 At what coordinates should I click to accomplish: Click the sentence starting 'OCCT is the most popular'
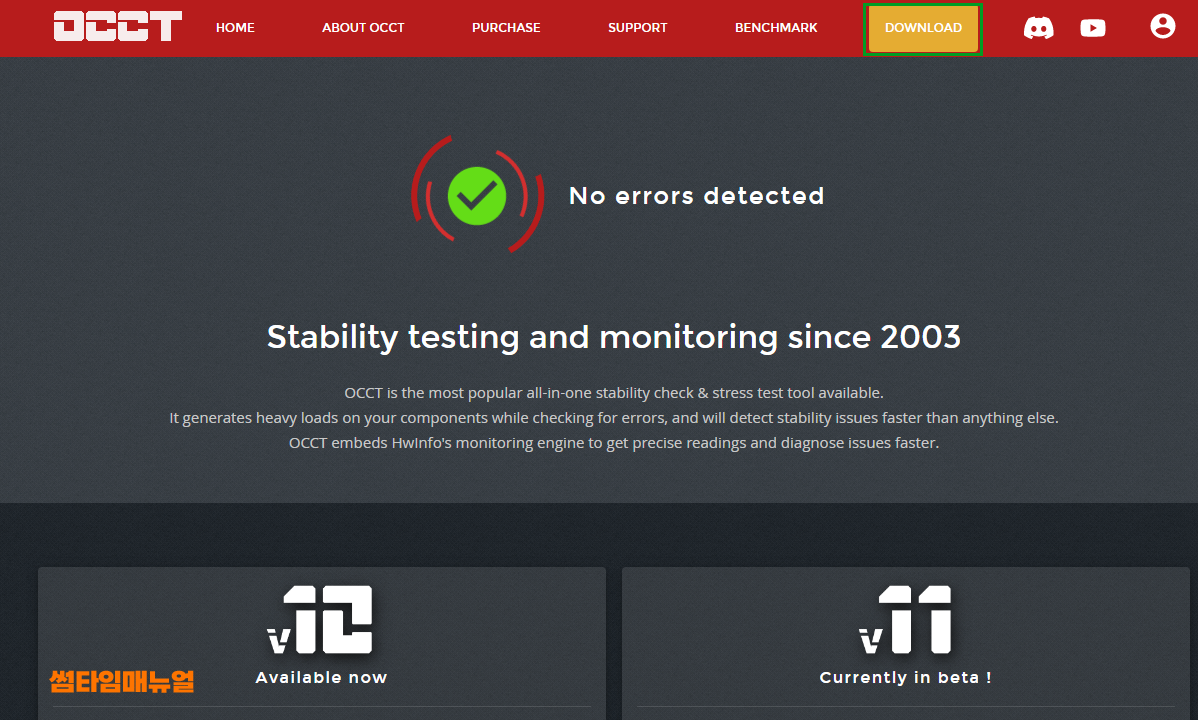click(x=614, y=393)
